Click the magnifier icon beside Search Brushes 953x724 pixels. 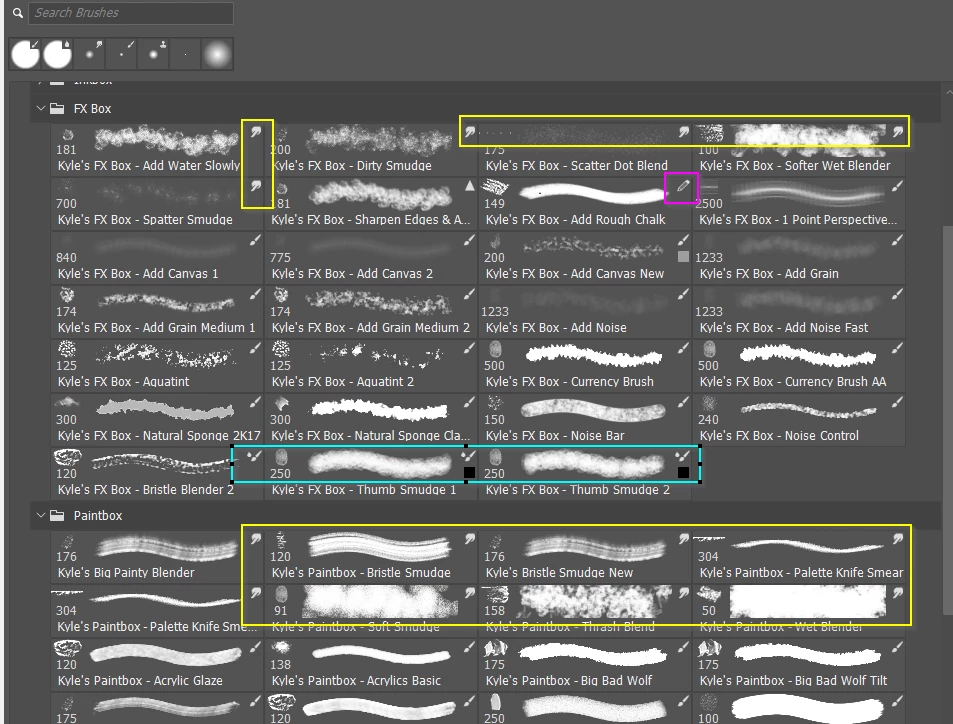[18, 13]
